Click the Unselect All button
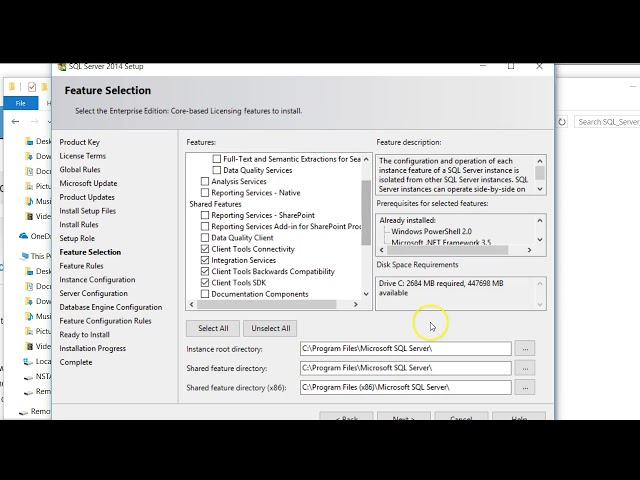This screenshot has height=480, width=640. [x=270, y=329]
